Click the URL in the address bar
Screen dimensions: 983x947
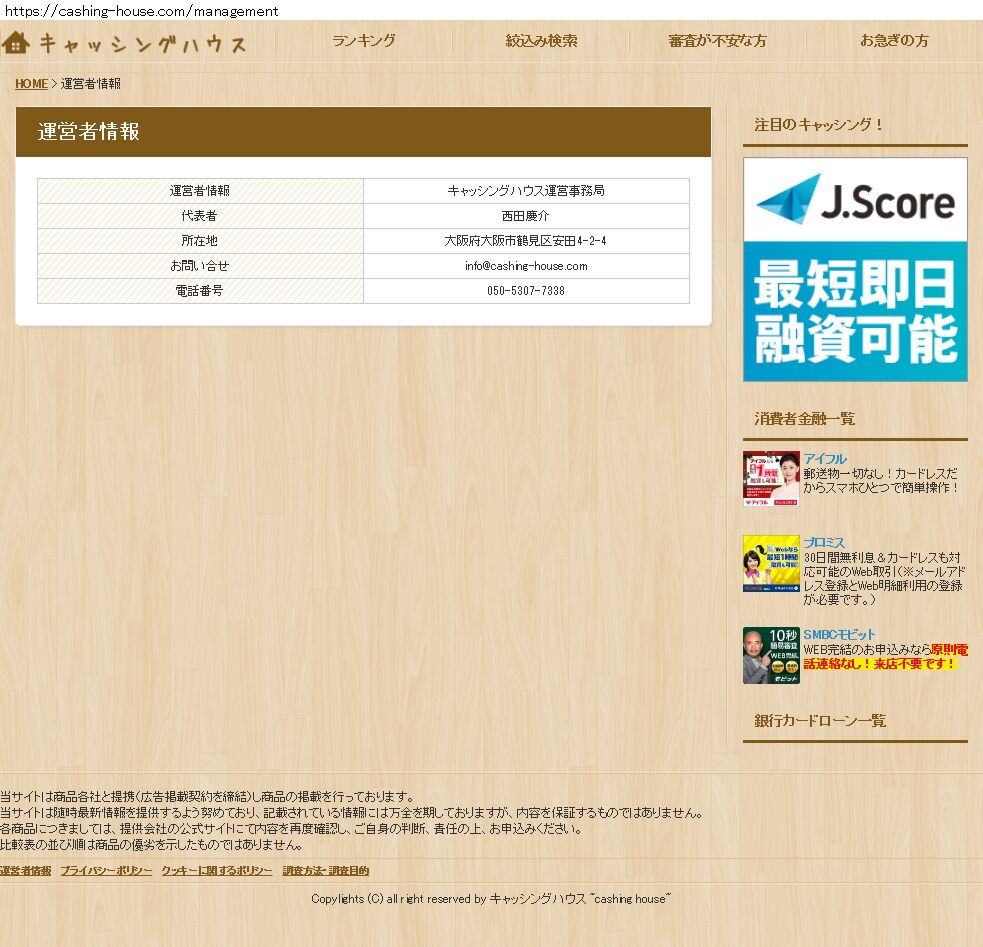(x=140, y=11)
